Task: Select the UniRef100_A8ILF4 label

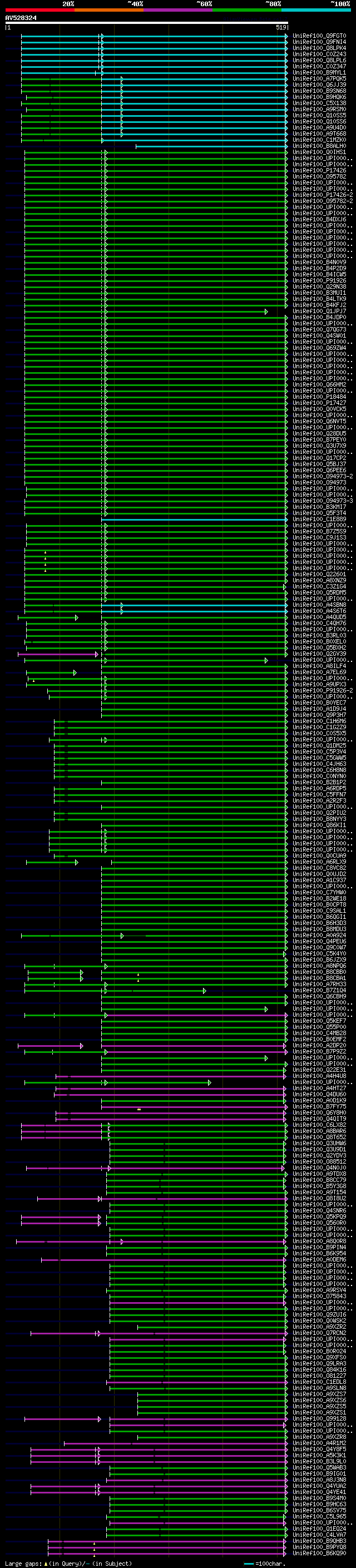Action: (319, 666)
